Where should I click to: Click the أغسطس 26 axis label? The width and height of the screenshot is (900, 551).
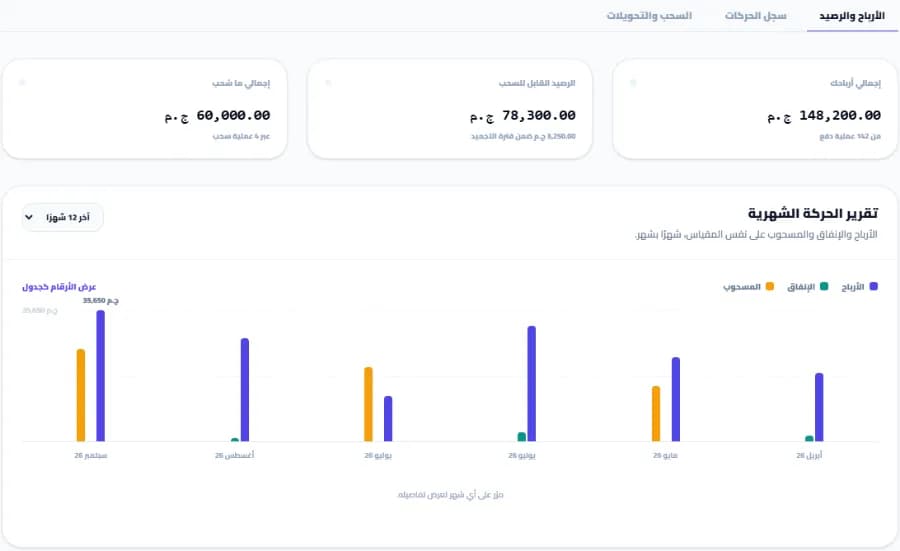coord(234,455)
